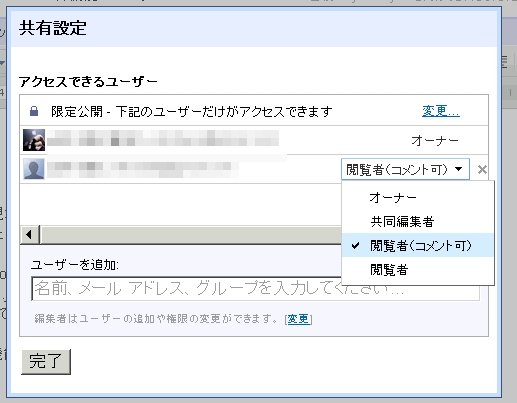Click the [変更] link under the add-user field
Screen dimensions: 517x403
(299, 319)
